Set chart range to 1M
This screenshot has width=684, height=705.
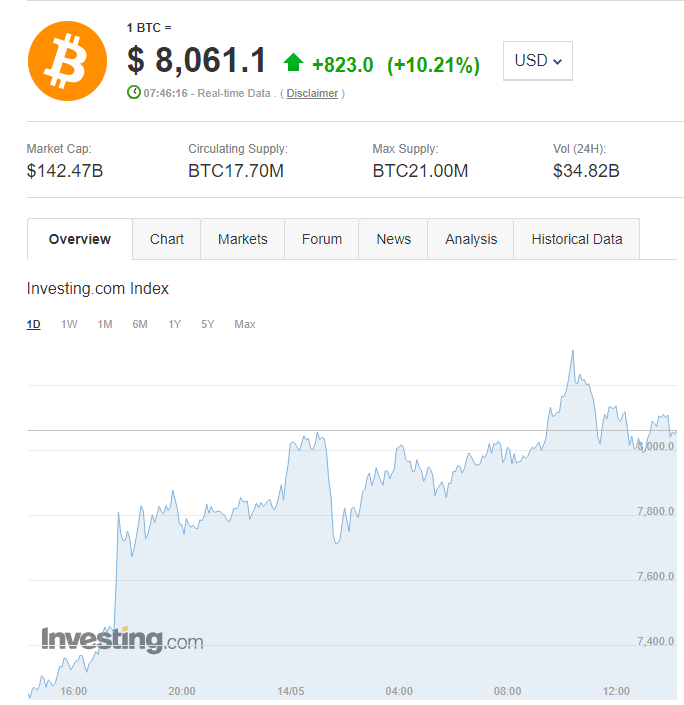click(105, 324)
